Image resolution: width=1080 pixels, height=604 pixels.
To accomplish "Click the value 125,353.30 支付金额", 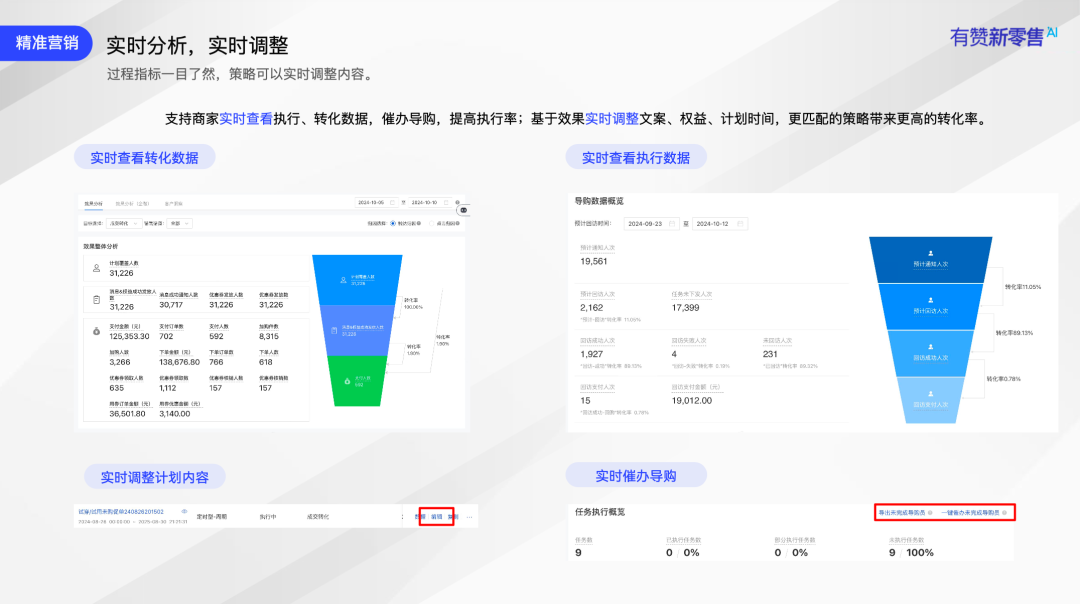I will tap(129, 336).
